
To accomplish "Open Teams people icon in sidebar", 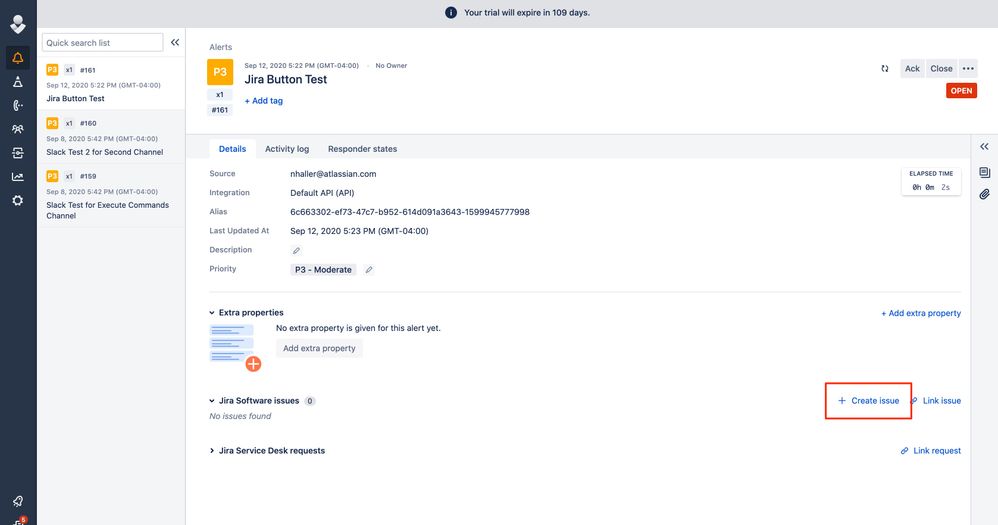I will pos(18,129).
